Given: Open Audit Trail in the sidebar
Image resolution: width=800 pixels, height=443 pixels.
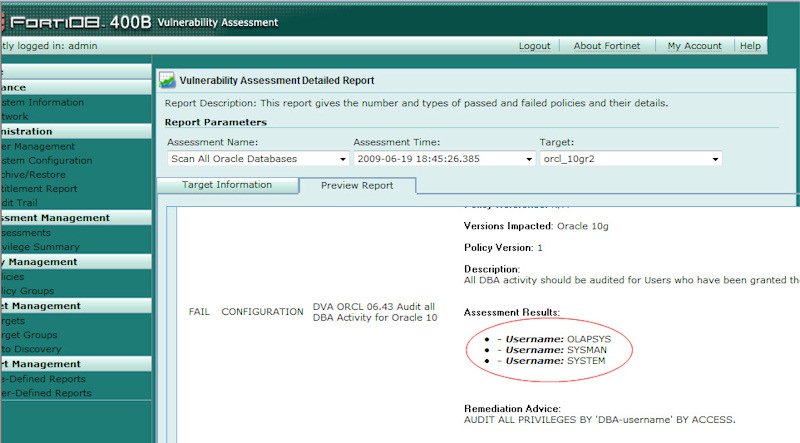Looking at the screenshot, I should click(x=19, y=203).
